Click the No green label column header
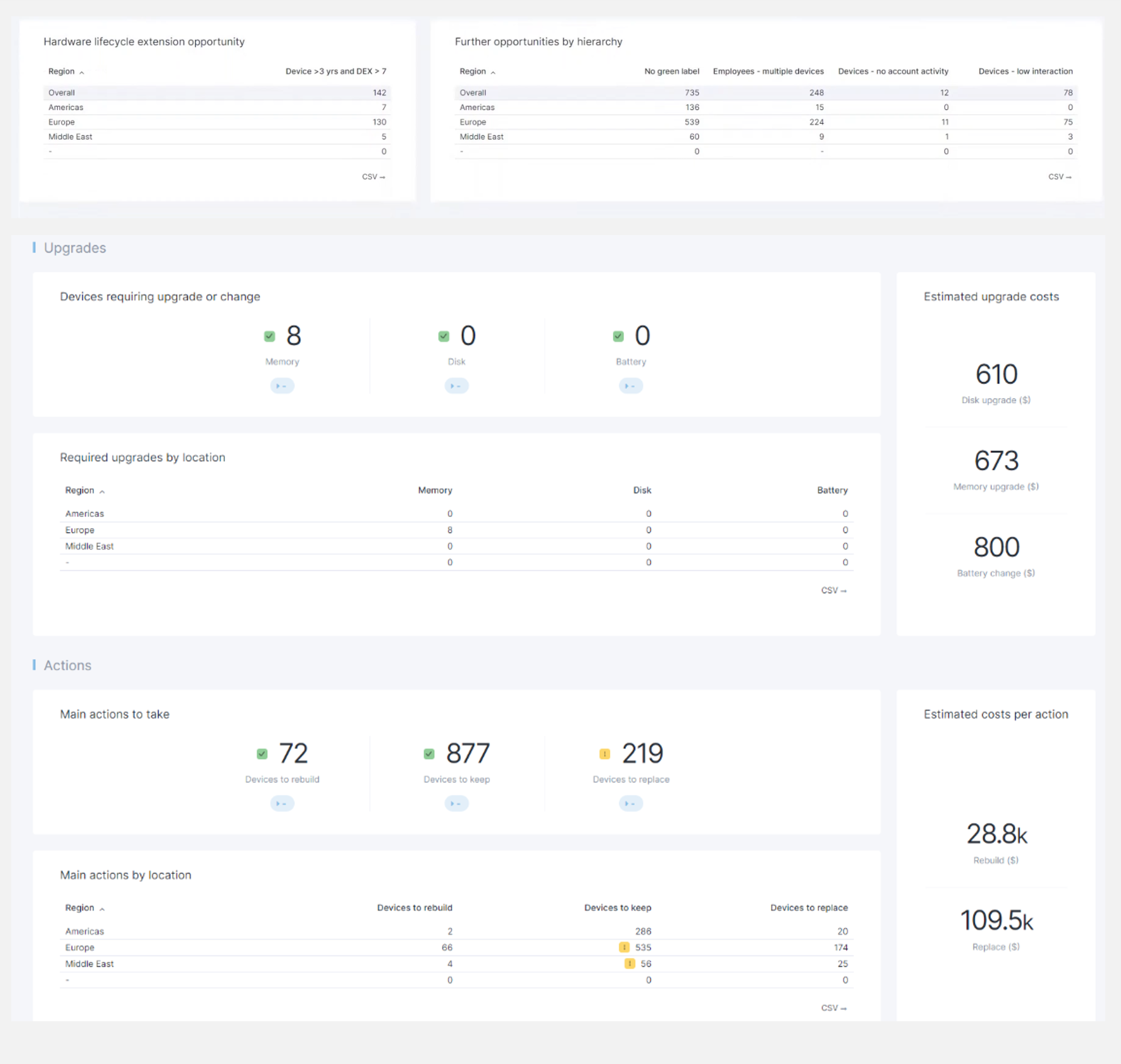The image size is (1121, 1064). (x=671, y=71)
